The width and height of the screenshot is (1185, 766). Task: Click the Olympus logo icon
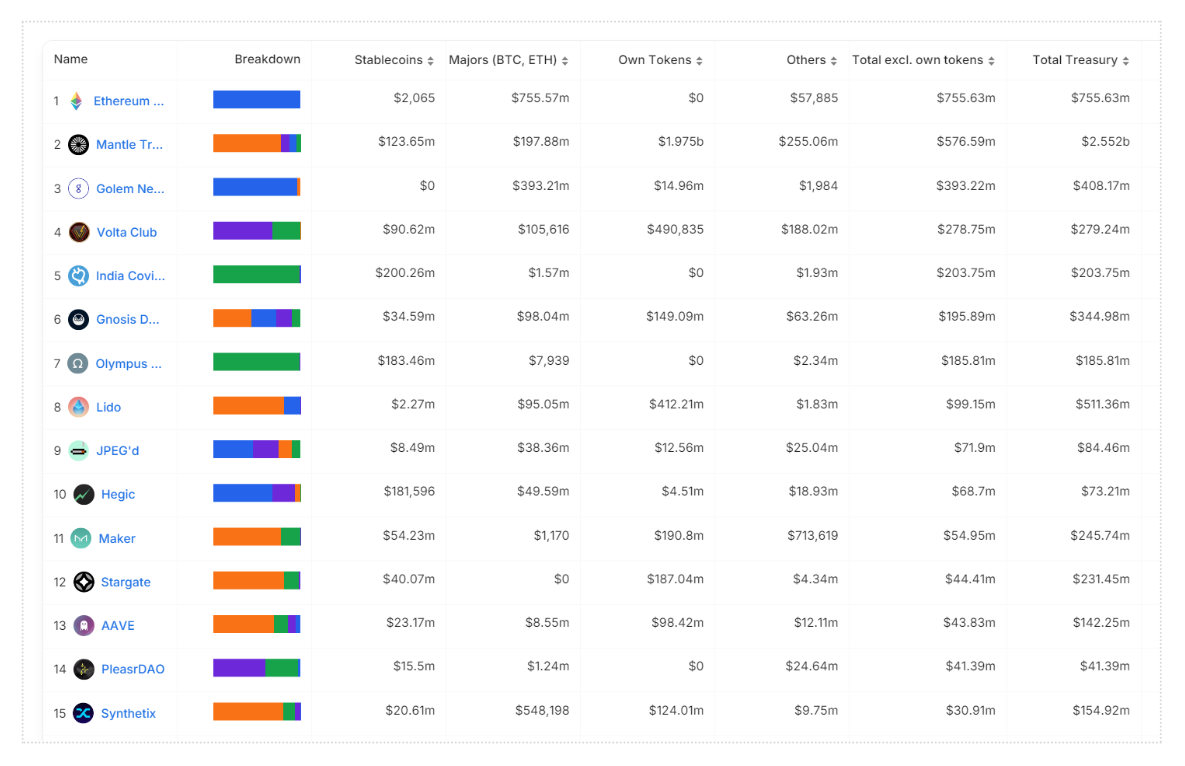78,363
